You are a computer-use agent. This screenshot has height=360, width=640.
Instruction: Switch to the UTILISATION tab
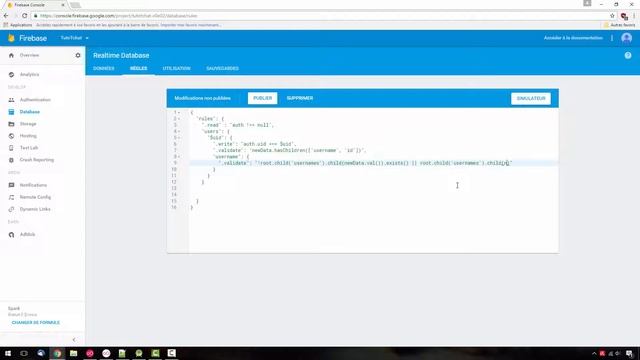point(176,68)
